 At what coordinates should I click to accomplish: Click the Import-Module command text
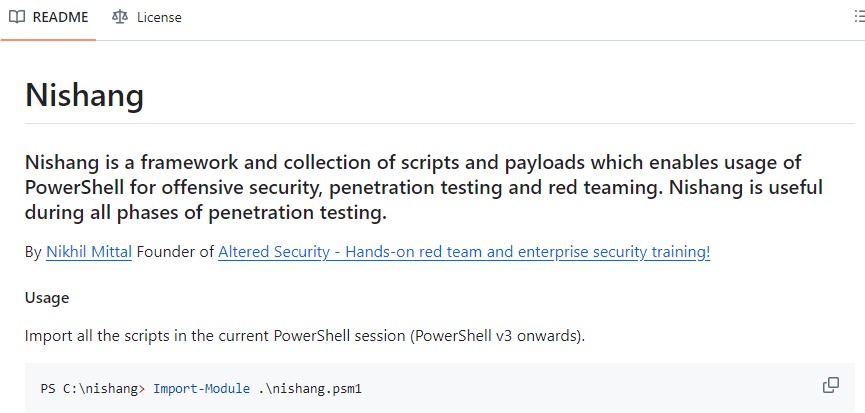point(201,389)
